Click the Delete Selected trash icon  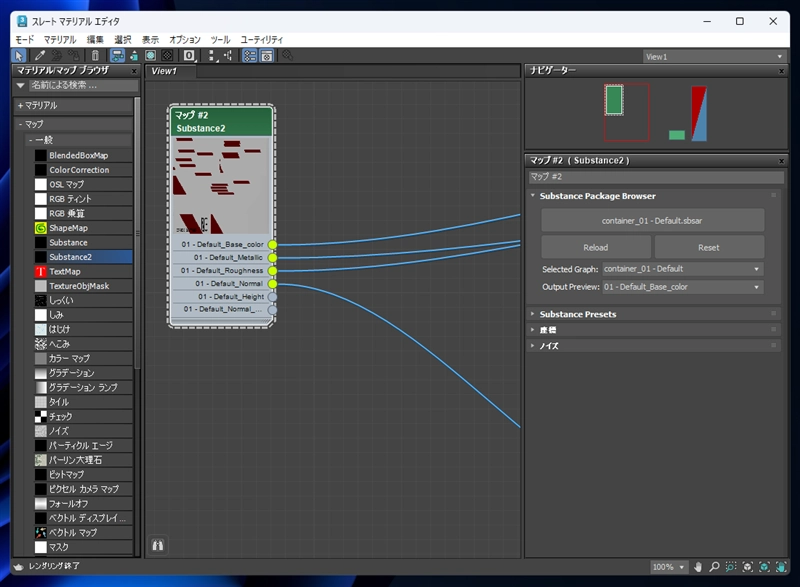coord(95,56)
